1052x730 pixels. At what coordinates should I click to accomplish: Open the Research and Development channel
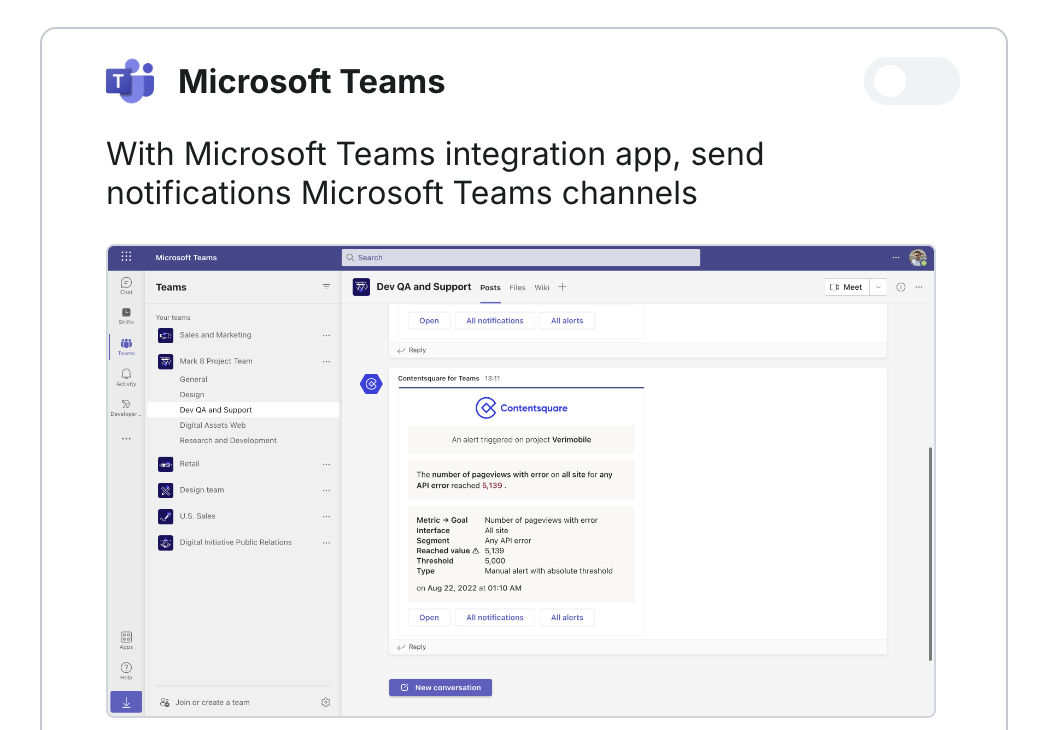click(228, 441)
